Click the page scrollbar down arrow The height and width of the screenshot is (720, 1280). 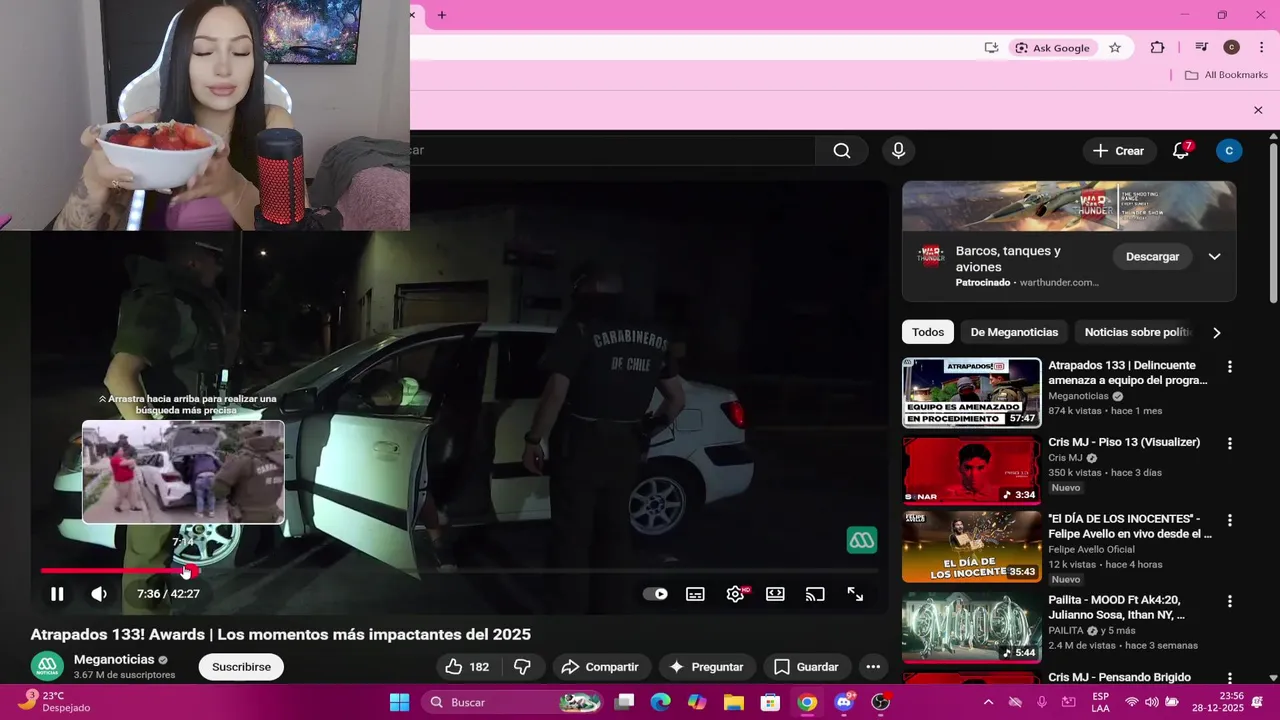point(1273,677)
